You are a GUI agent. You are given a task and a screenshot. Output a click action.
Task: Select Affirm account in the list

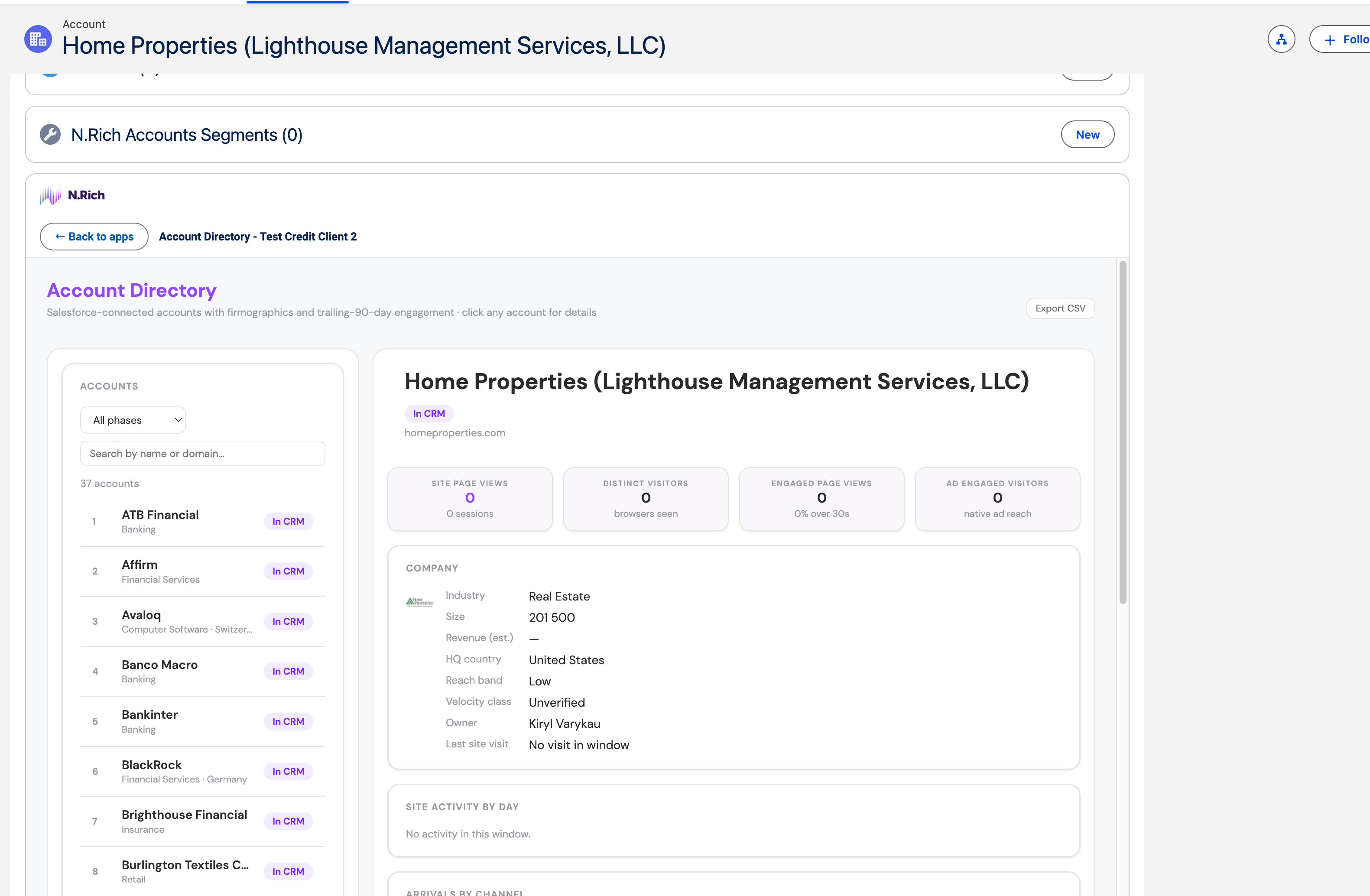(x=203, y=571)
